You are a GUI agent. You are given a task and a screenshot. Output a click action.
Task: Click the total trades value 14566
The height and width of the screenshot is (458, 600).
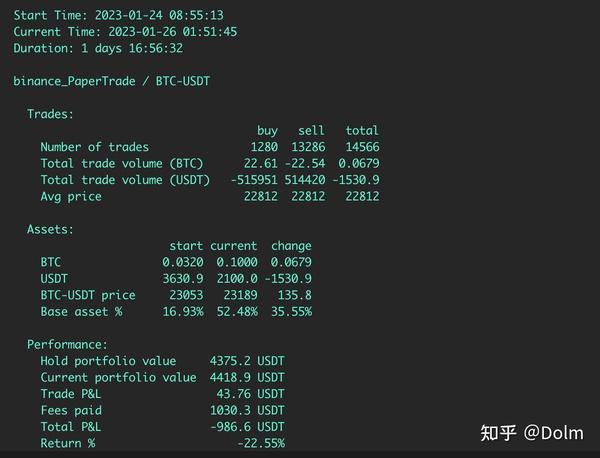pos(362,147)
